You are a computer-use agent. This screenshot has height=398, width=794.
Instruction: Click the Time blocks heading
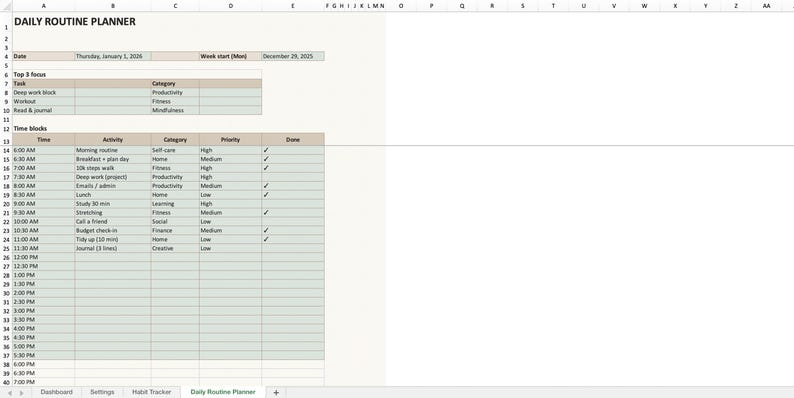pos(30,129)
